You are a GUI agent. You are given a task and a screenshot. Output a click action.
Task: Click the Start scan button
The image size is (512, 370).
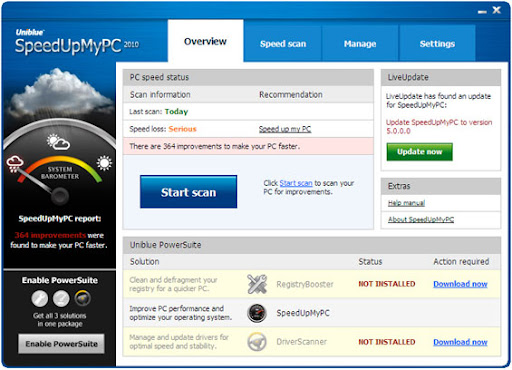click(189, 192)
